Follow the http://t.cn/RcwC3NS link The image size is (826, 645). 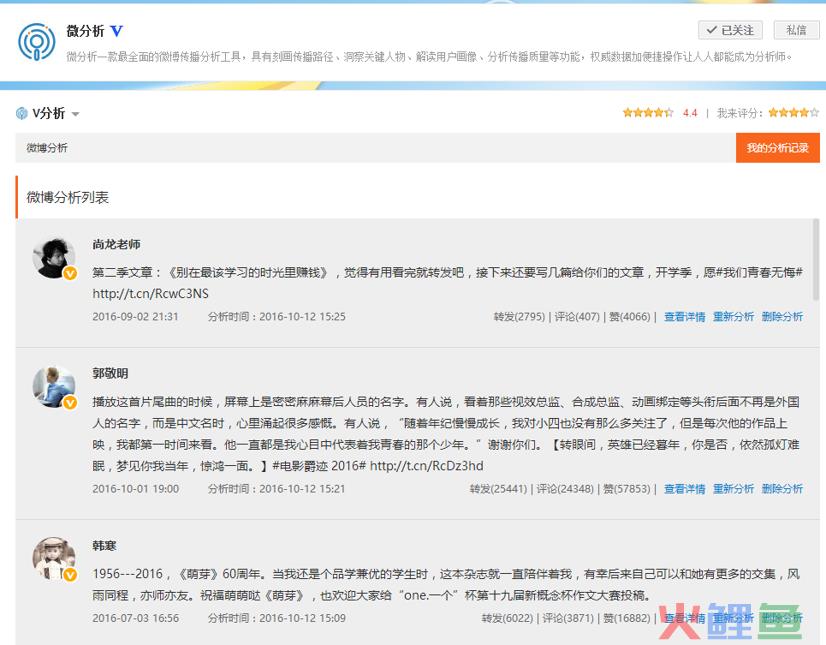(151, 294)
